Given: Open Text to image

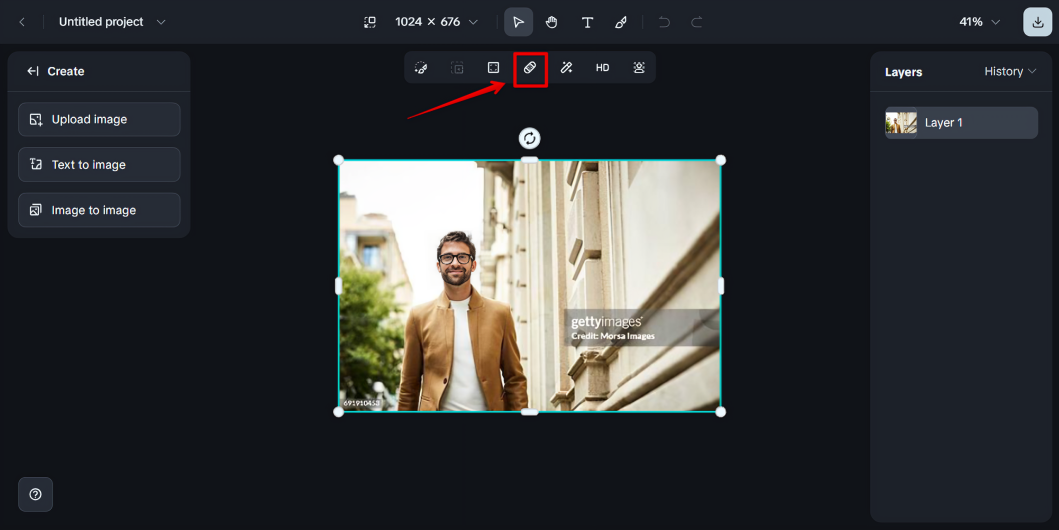Looking at the screenshot, I should tap(99, 165).
